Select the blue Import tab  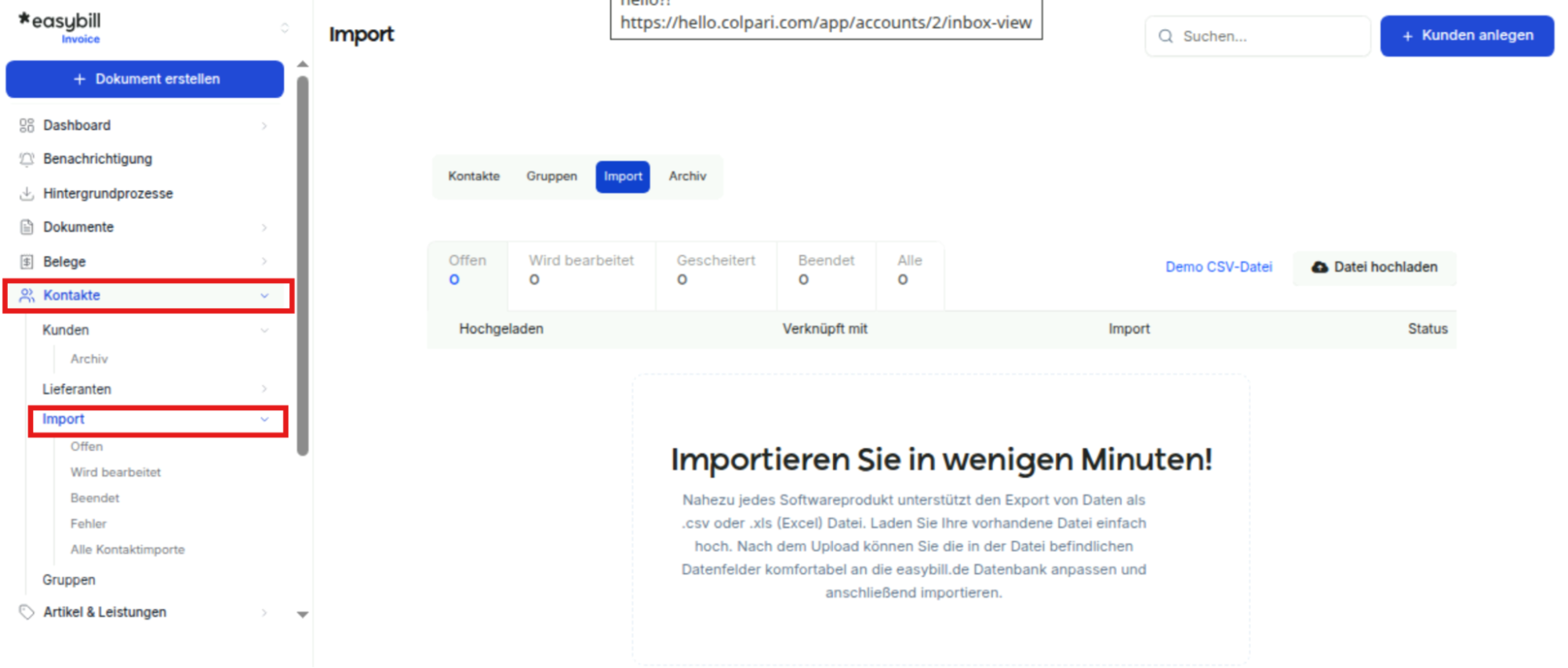pos(623,176)
